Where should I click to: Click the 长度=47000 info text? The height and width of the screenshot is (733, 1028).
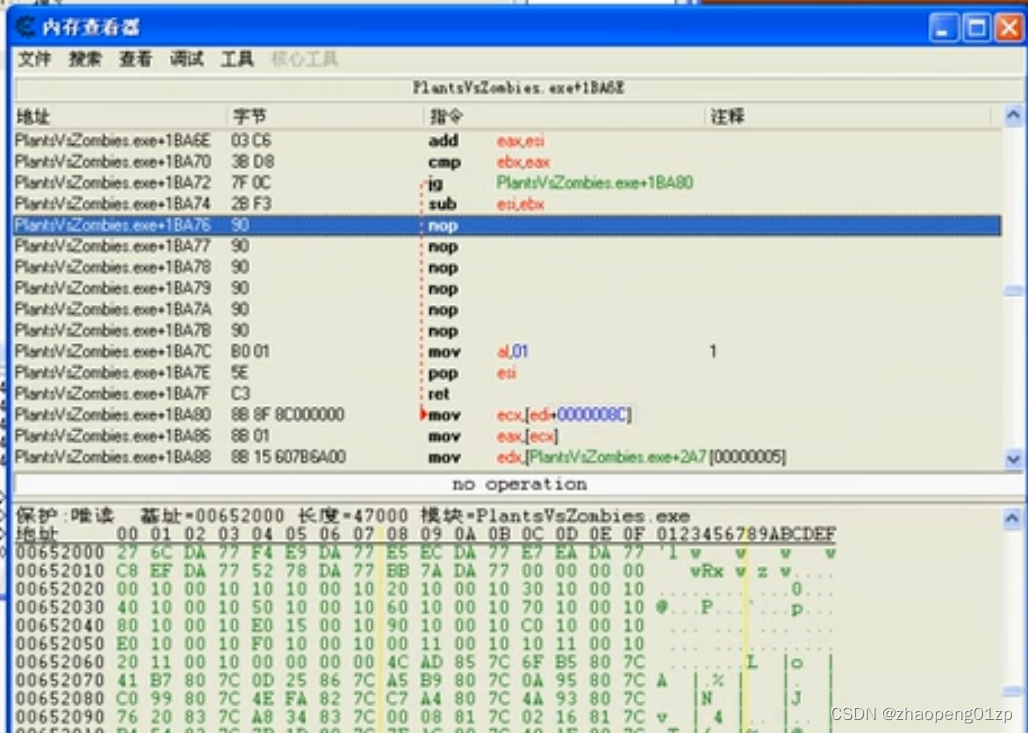(353, 516)
